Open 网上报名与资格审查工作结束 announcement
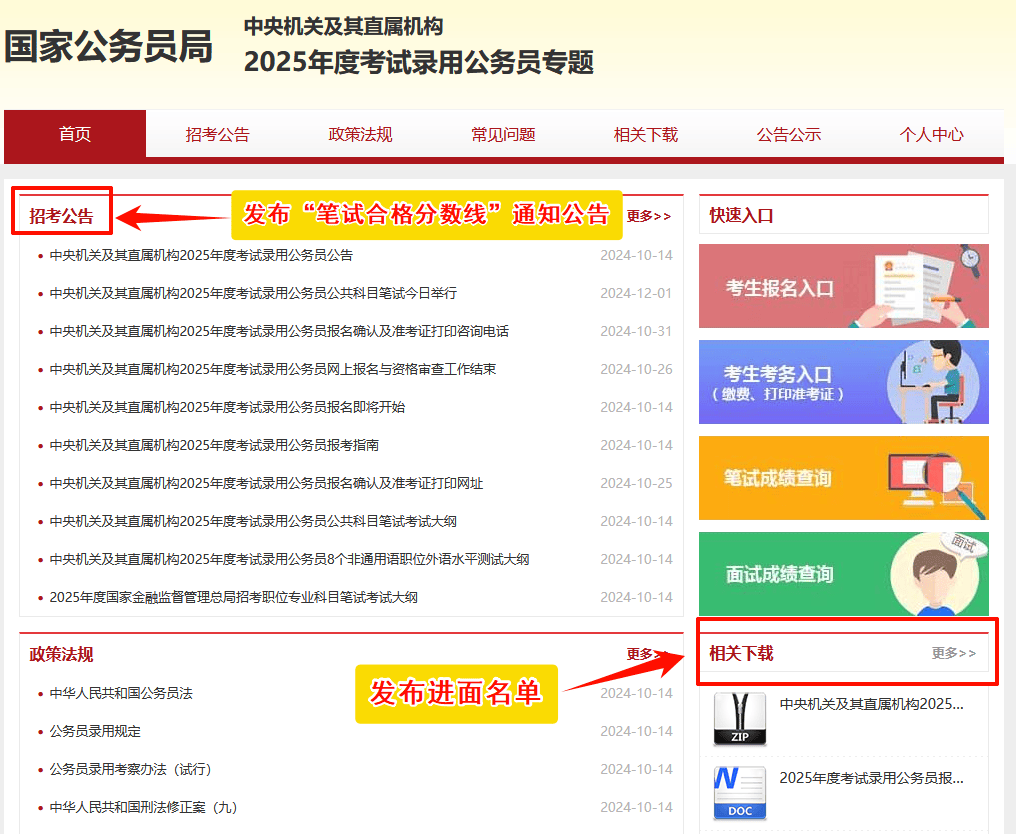1016x834 pixels. coord(273,369)
